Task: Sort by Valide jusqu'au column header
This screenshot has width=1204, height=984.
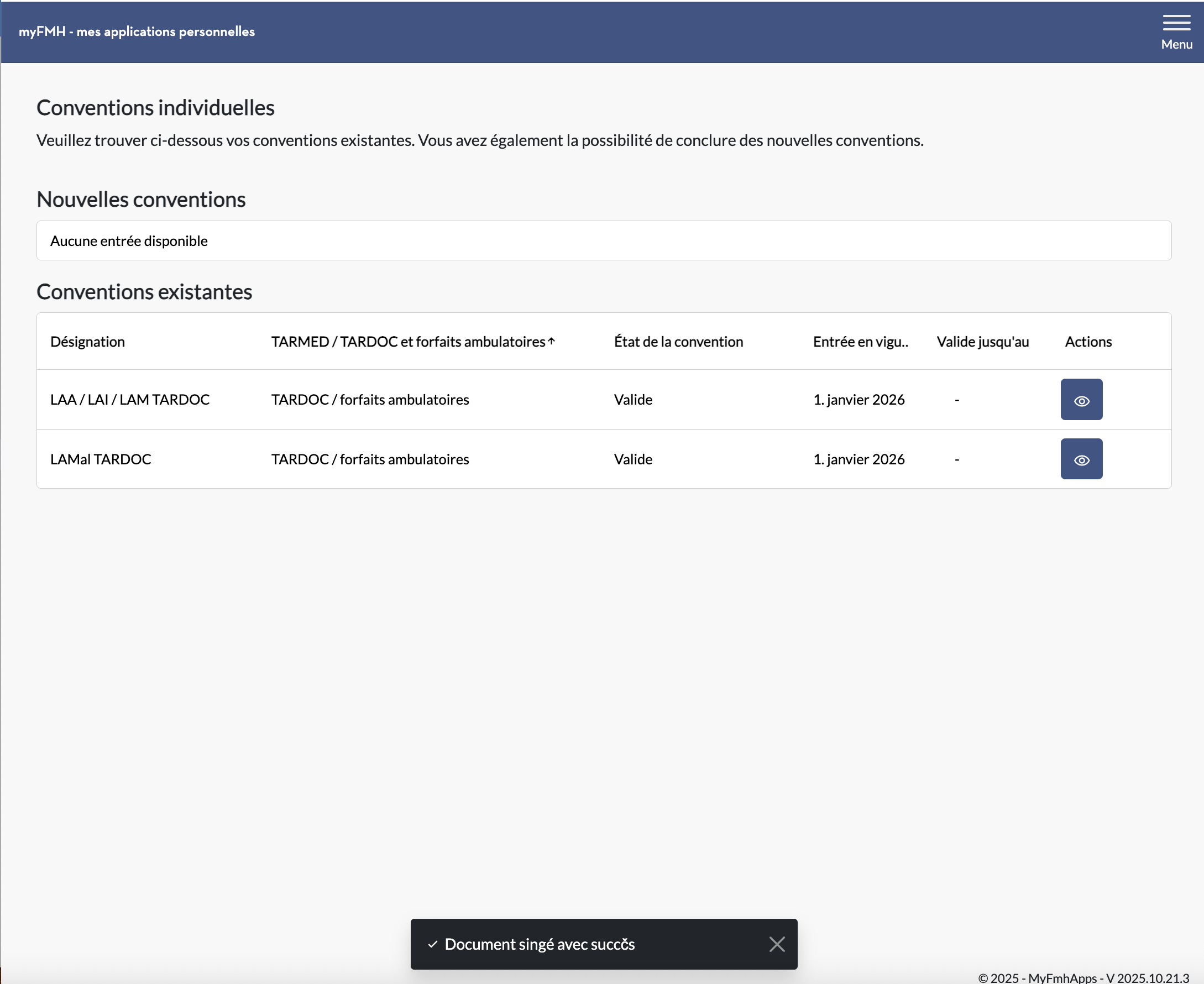Action: coord(982,342)
